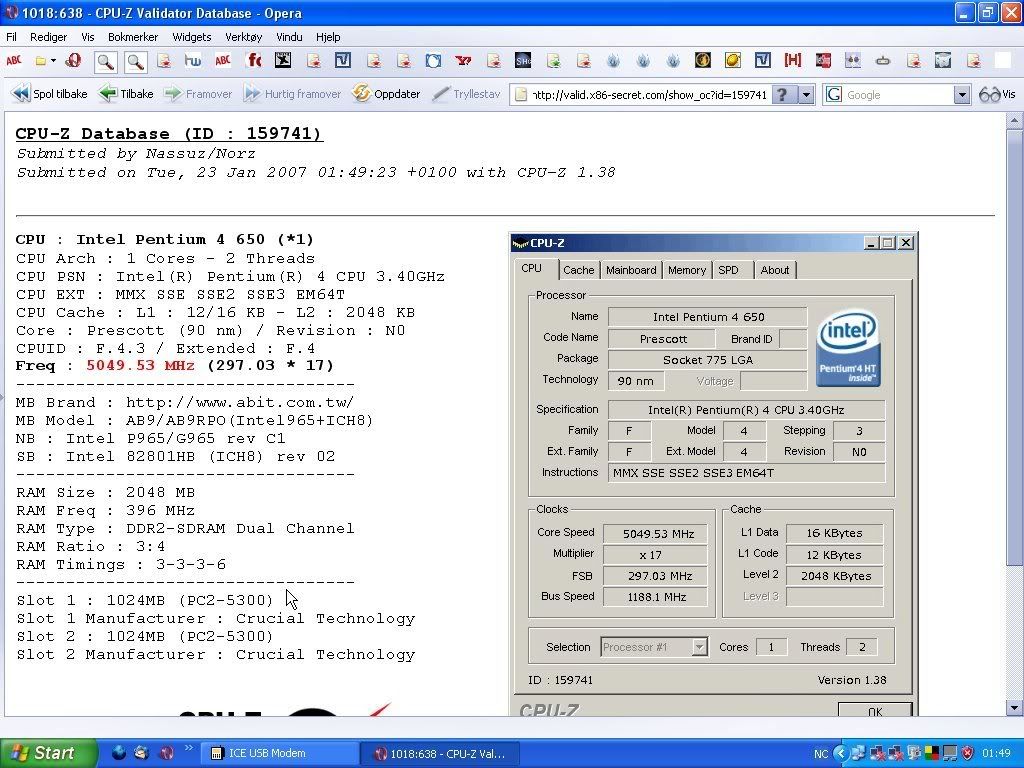Click the page with green star bookmark
The image size is (1024, 768).
click(553, 61)
